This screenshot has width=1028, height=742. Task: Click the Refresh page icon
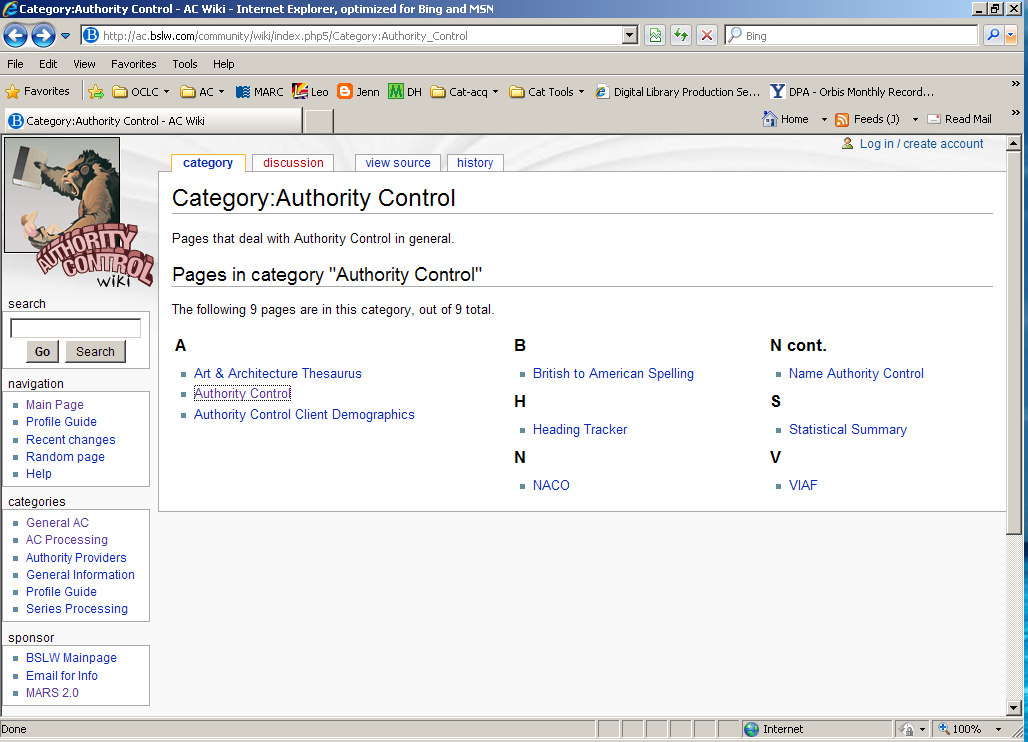coord(681,35)
